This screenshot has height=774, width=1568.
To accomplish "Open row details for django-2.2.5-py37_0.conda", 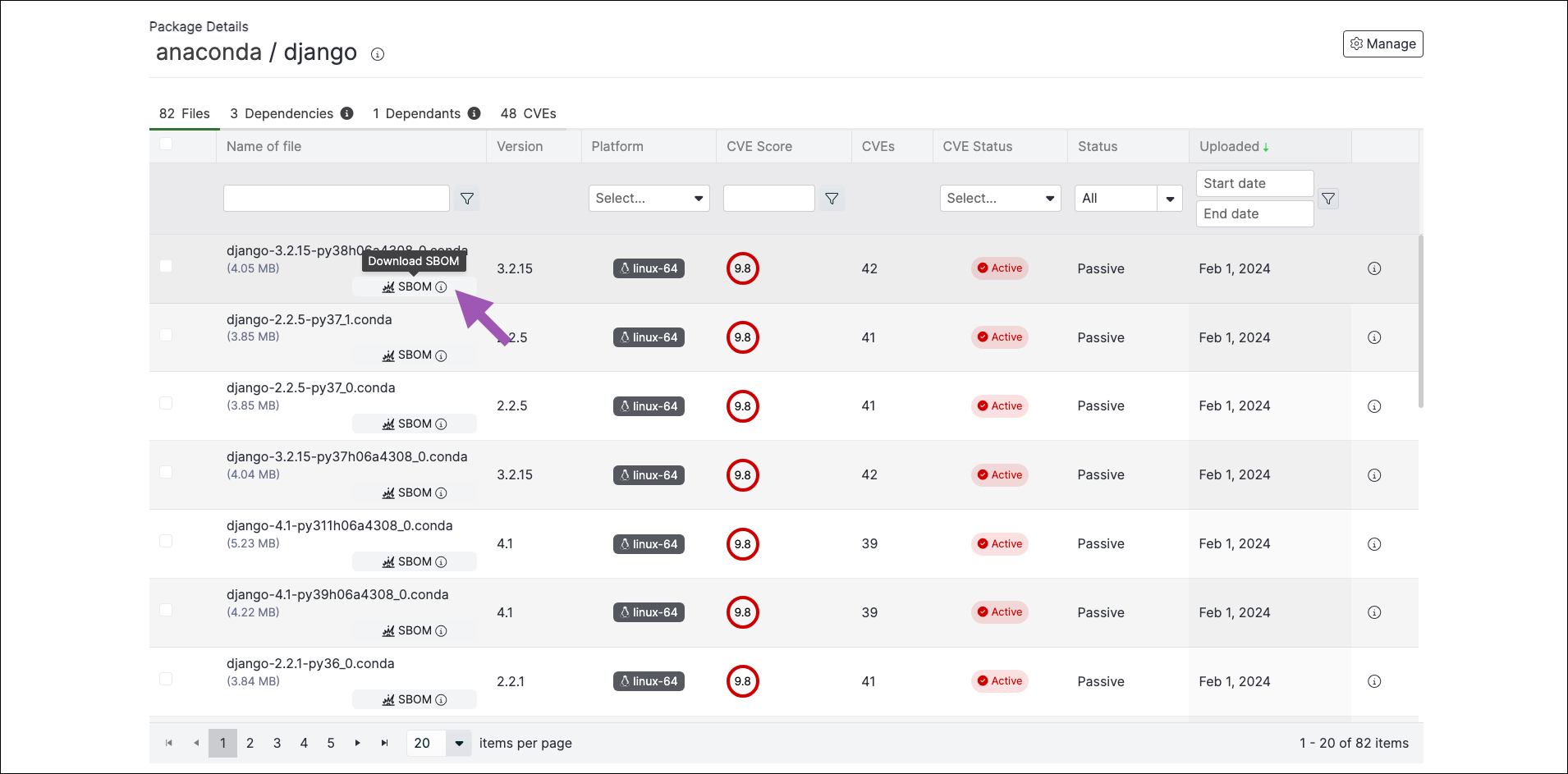I will 1374,406.
